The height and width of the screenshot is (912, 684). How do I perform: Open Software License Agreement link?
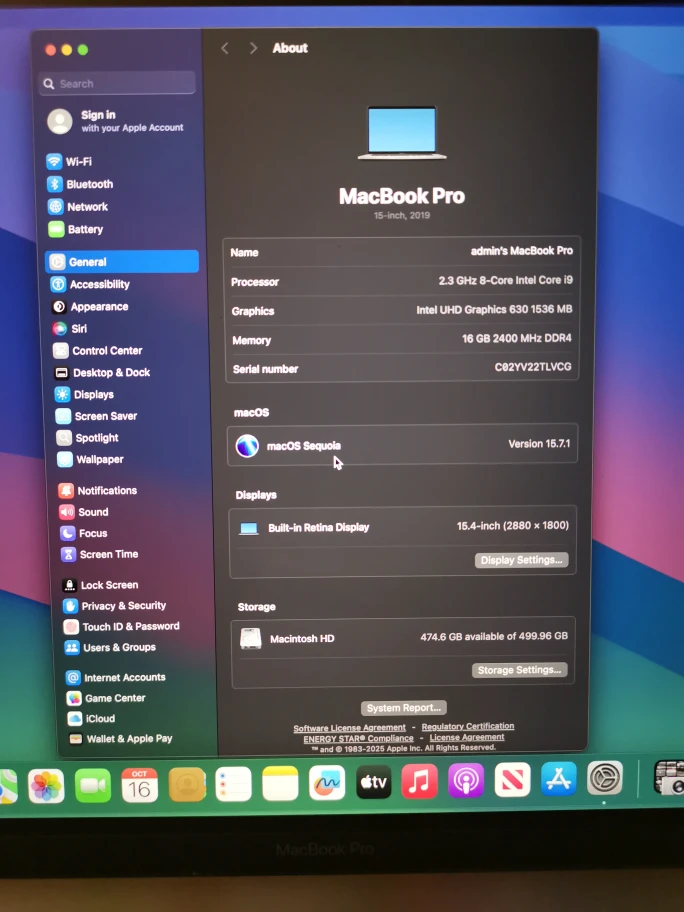point(349,728)
